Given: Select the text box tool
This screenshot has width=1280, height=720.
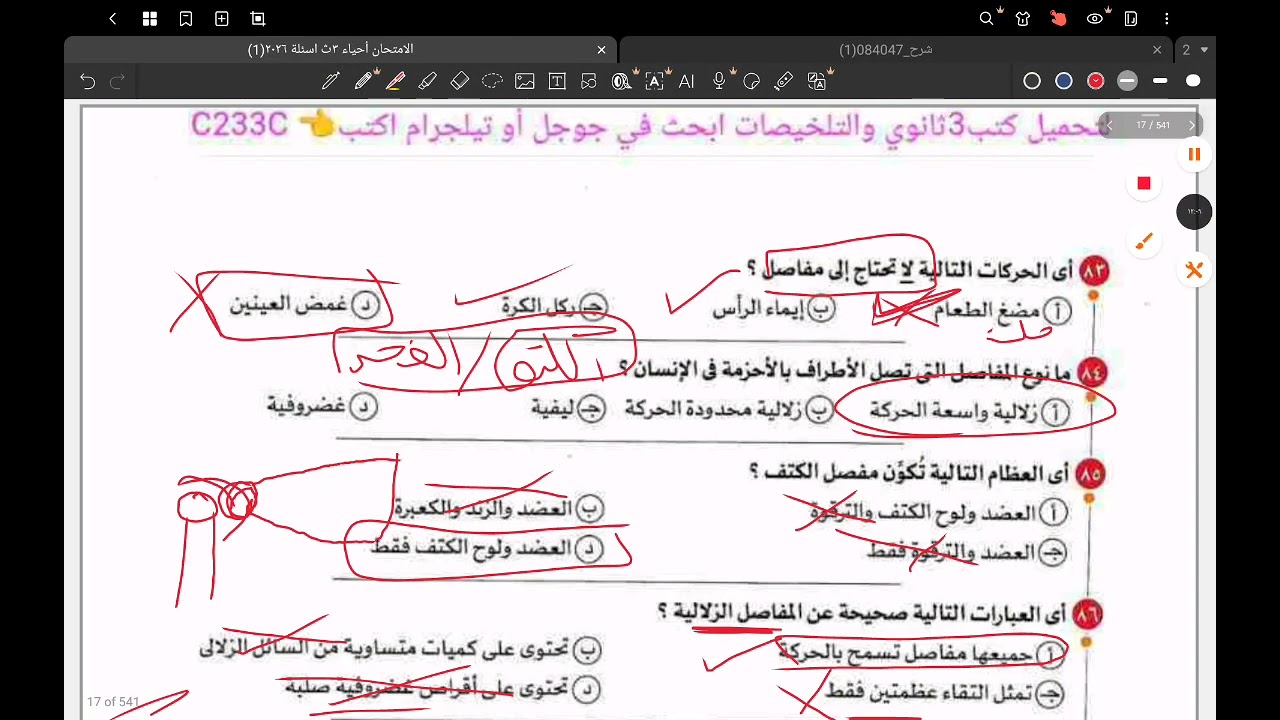Looking at the screenshot, I should coord(557,81).
